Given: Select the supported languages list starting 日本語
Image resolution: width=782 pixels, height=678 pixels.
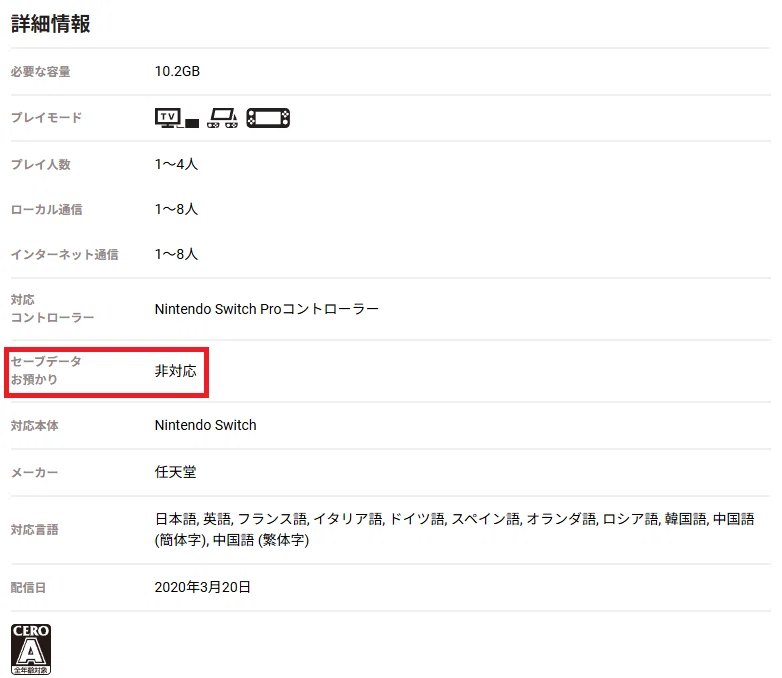Looking at the screenshot, I should (454, 529).
